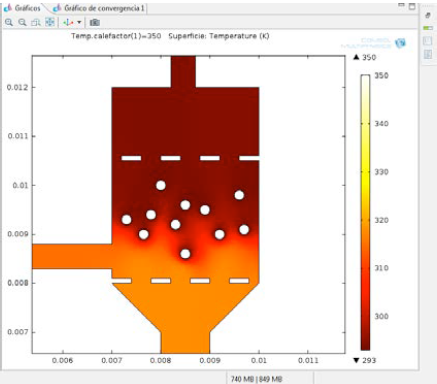This screenshot has width=437, height=384.
Task: Switch to the Gráficos tab
Action: [x=23, y=8]
